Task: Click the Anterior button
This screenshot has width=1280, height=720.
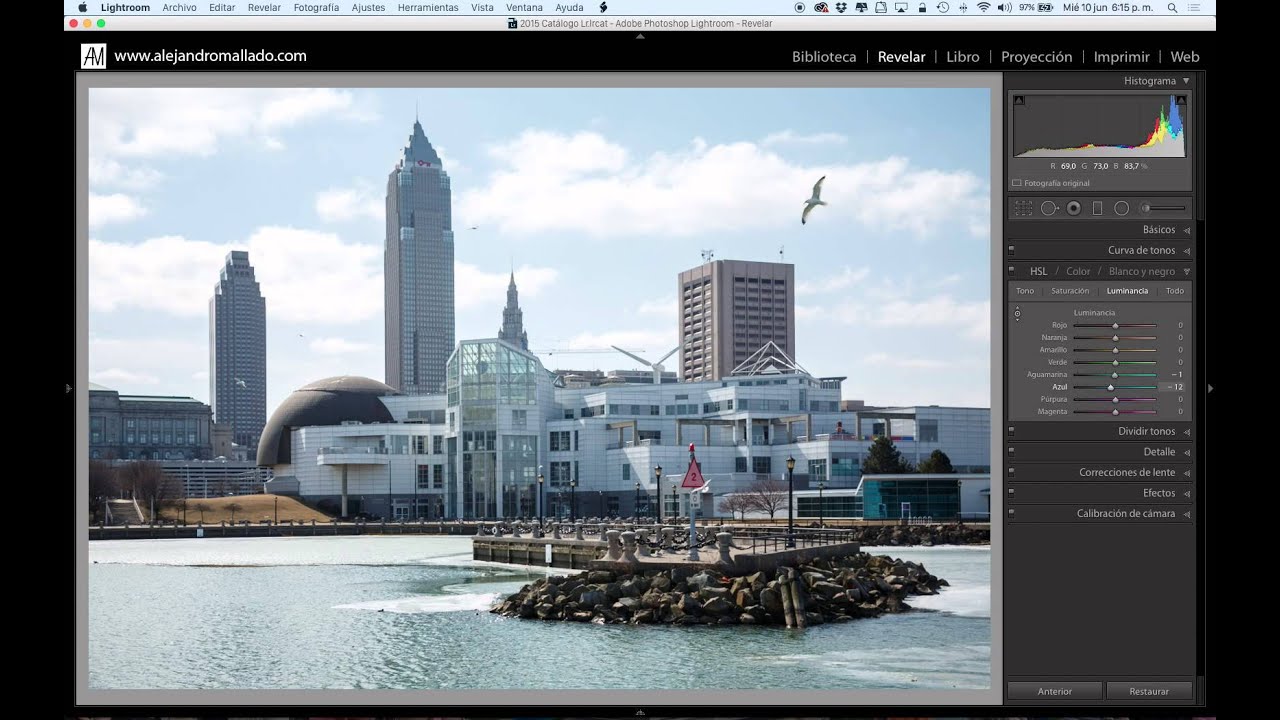Action: (x=1055, y=691)
